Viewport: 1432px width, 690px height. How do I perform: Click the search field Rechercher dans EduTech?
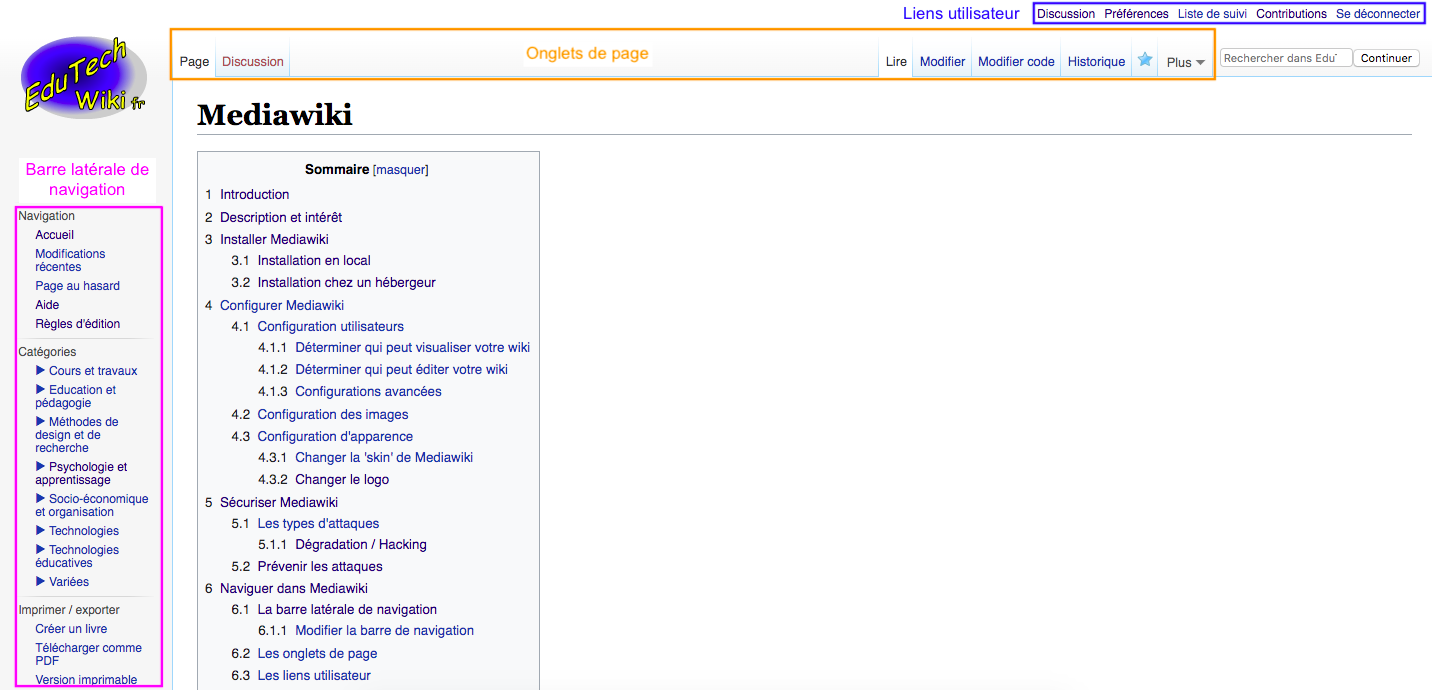coord(1286,58)
